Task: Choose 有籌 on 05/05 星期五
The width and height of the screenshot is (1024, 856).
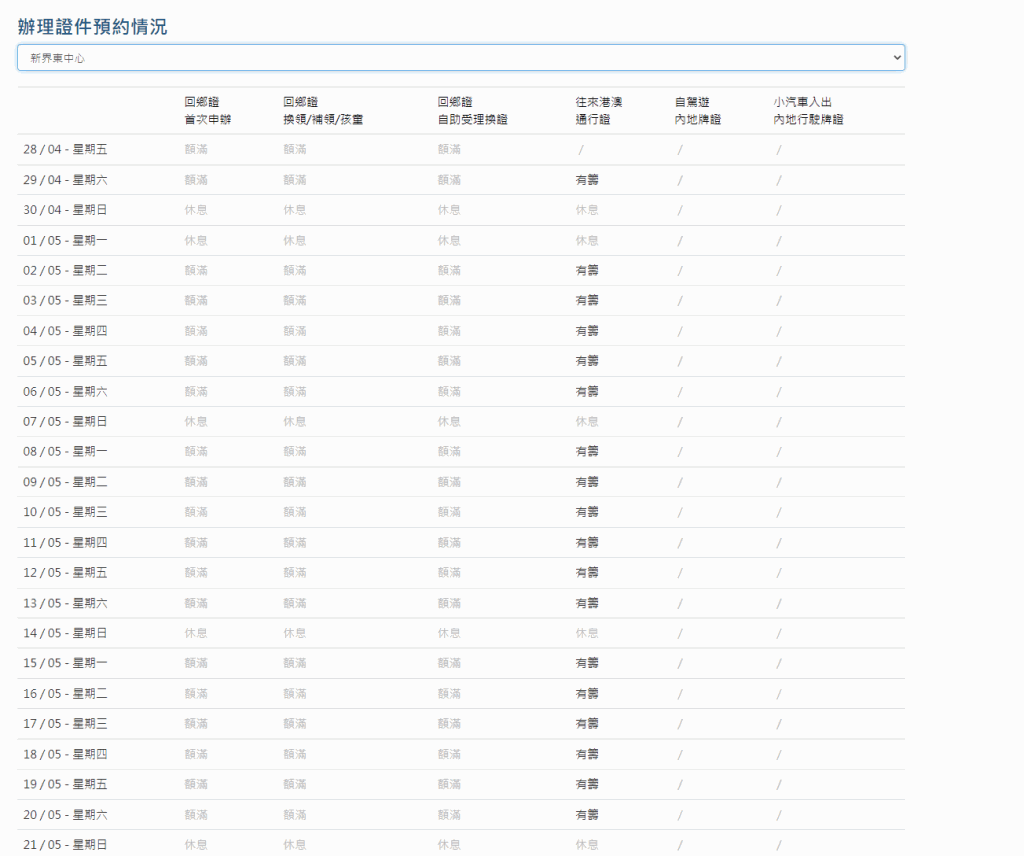Action: coord(587,361)
